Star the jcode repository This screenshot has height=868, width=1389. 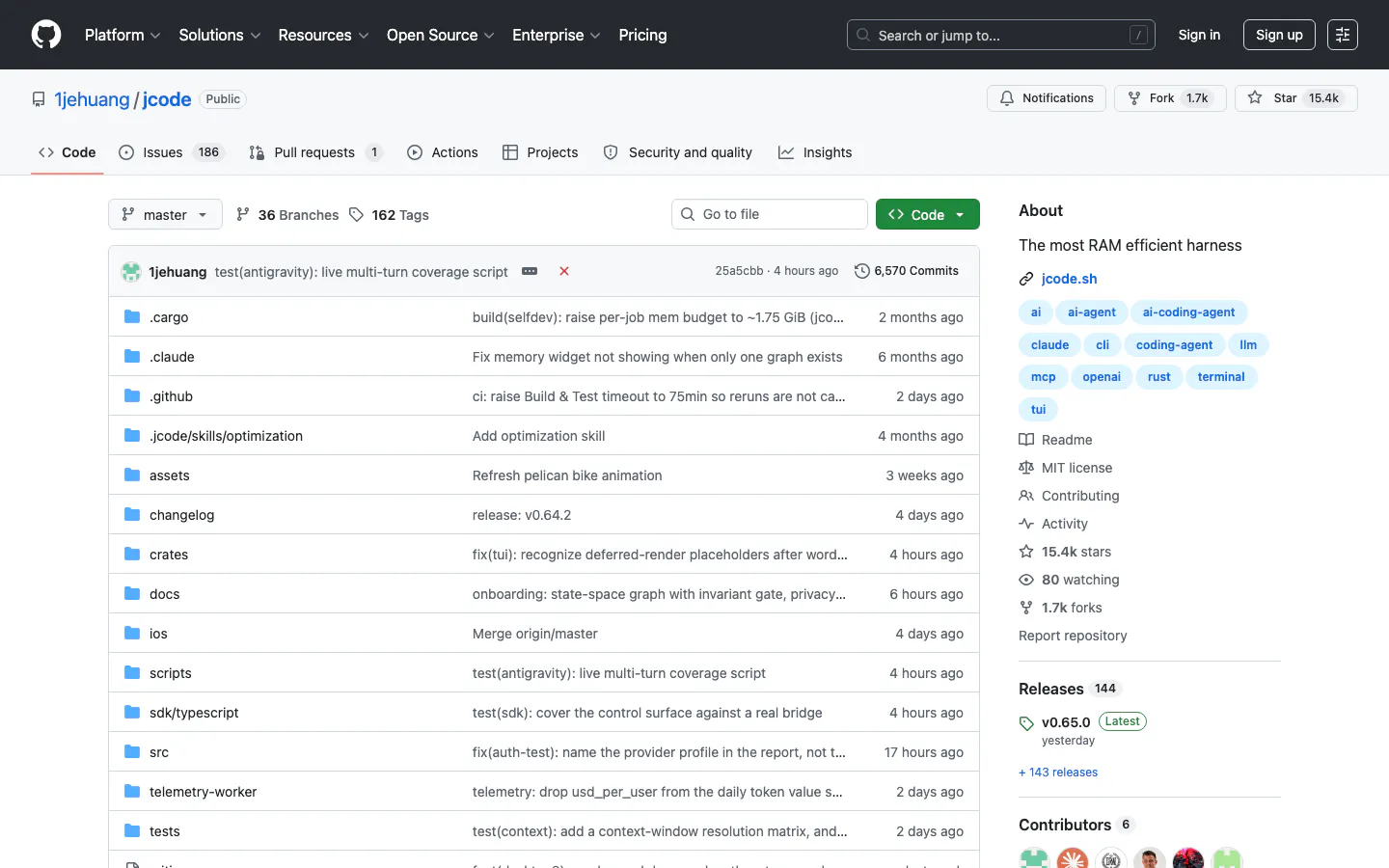1295,98
